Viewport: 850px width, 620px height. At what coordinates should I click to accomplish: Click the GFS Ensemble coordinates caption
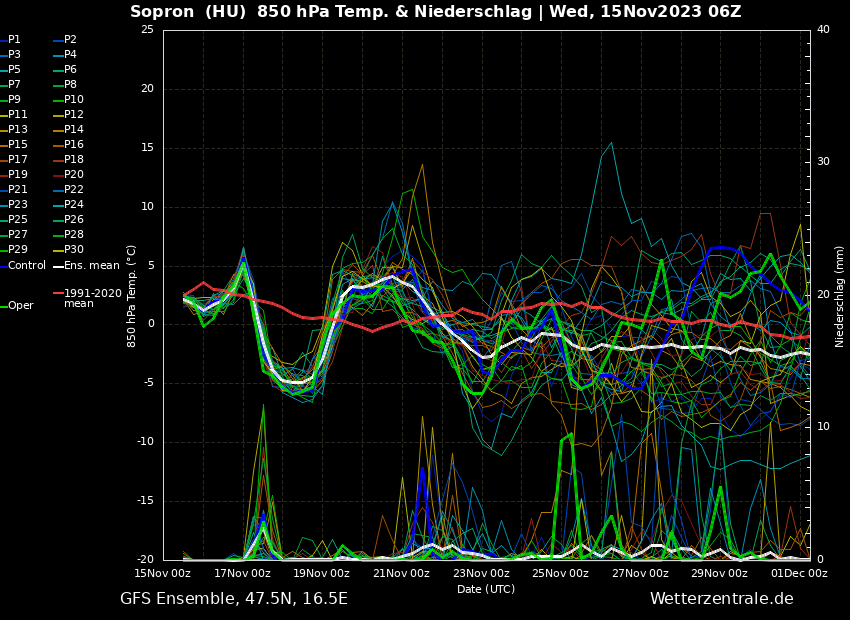click(x=234, y=599)
